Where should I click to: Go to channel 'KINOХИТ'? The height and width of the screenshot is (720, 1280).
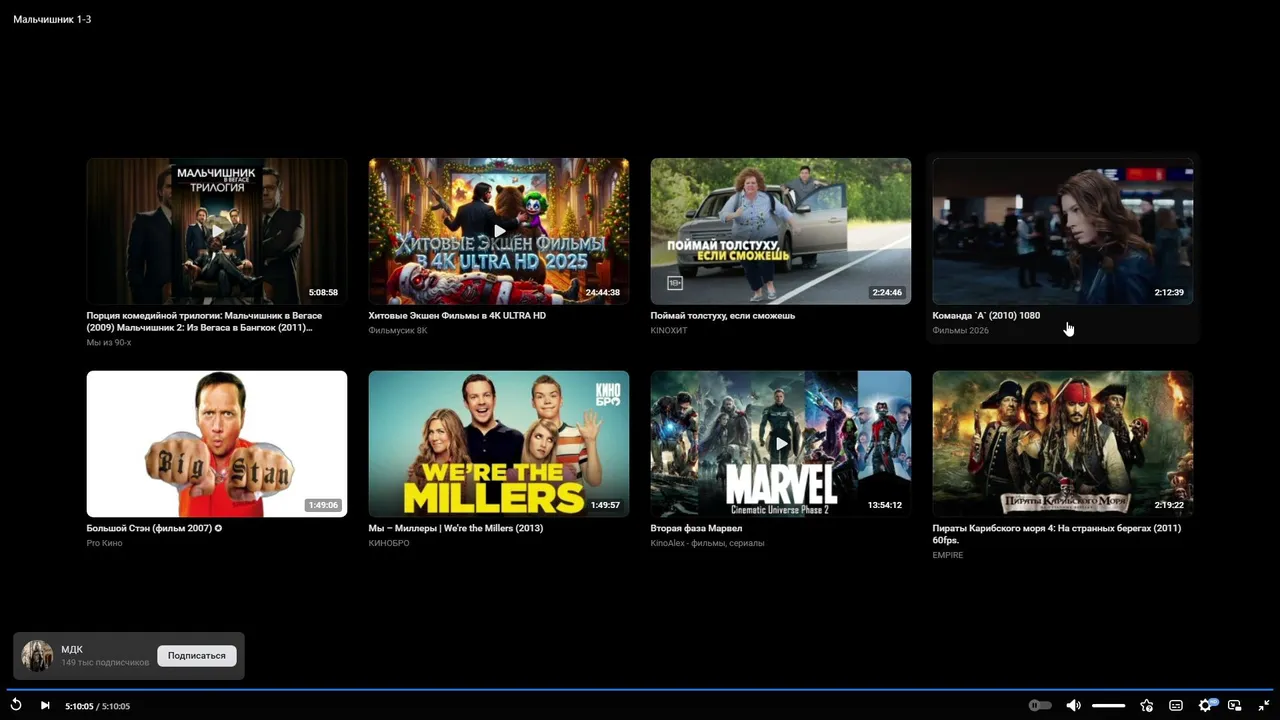point(669,331)
